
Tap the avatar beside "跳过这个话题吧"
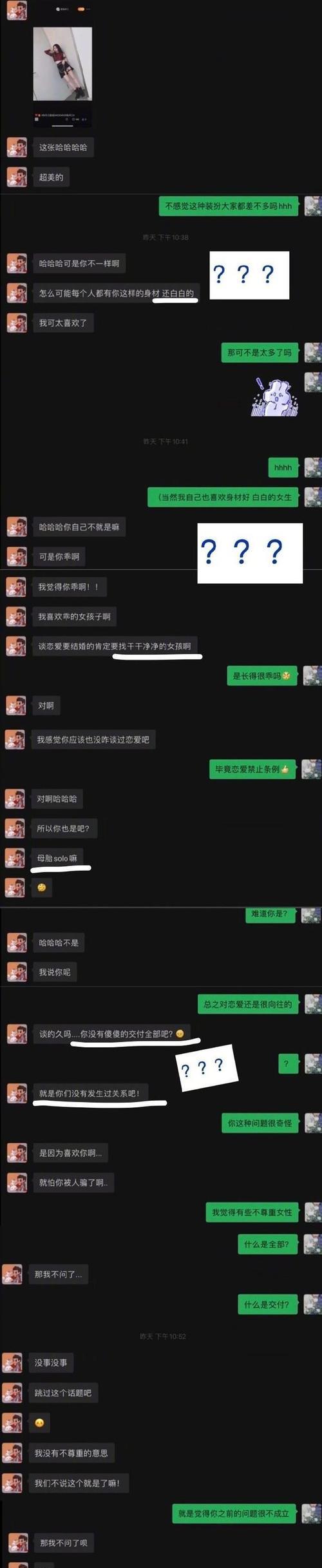coord(12,1393)
